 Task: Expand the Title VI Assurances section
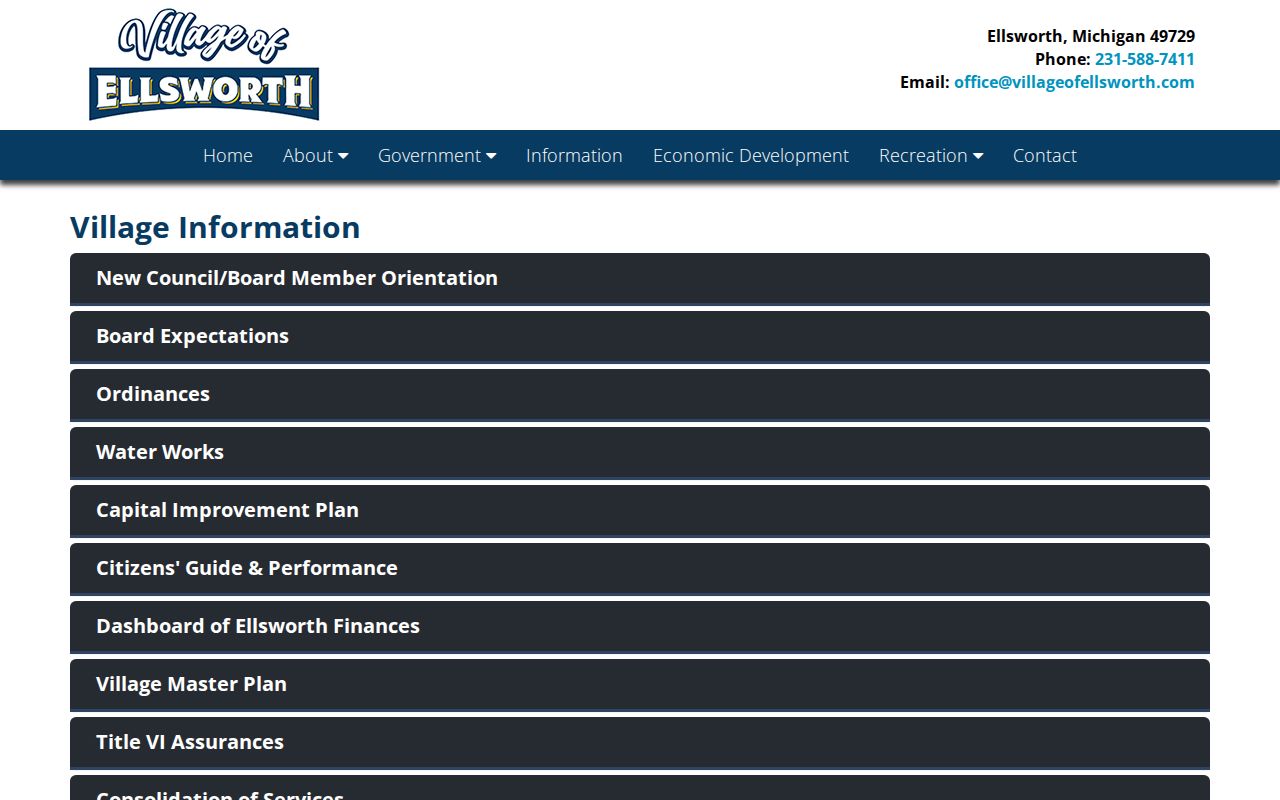click(640, 743)
